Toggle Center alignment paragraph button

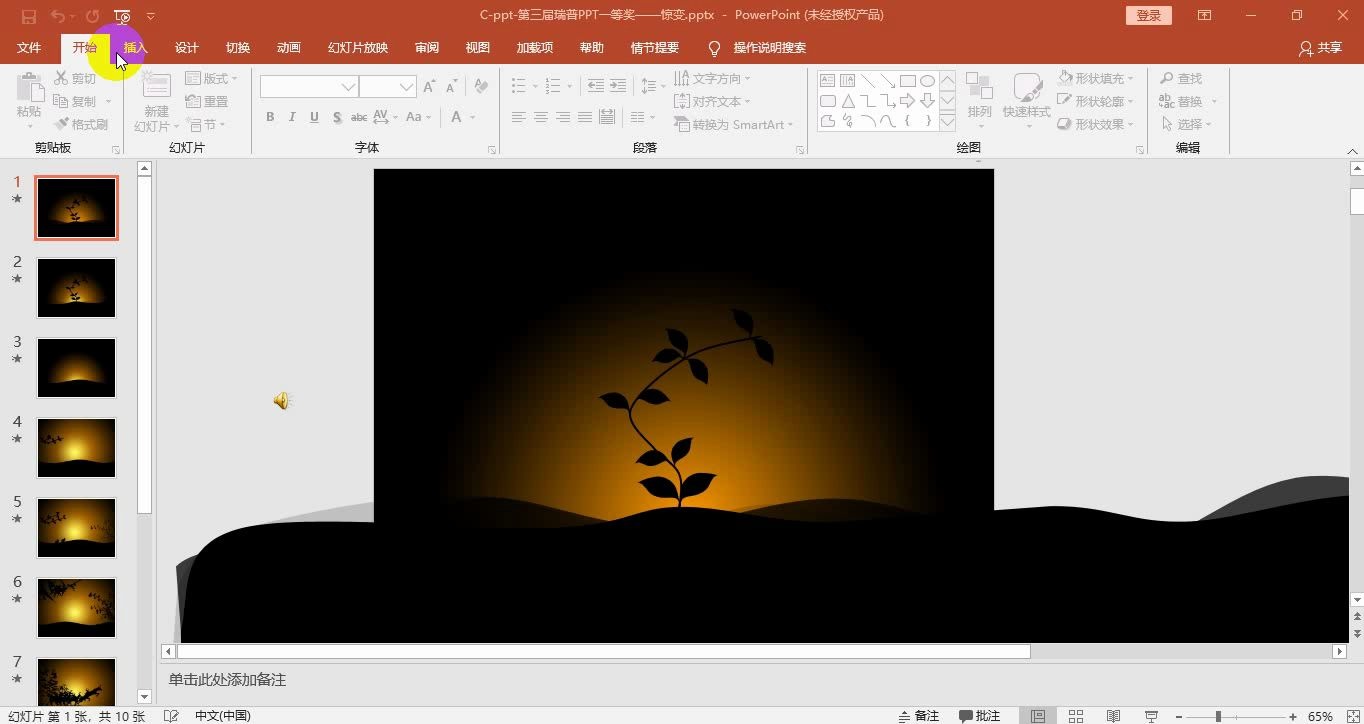pos(541,117)
